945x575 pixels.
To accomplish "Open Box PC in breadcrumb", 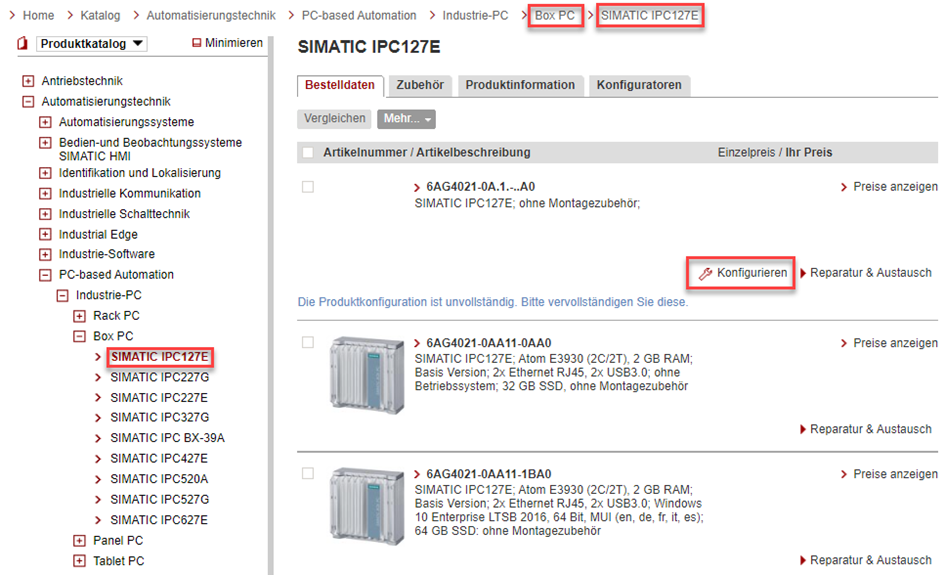I will [555, 16].
